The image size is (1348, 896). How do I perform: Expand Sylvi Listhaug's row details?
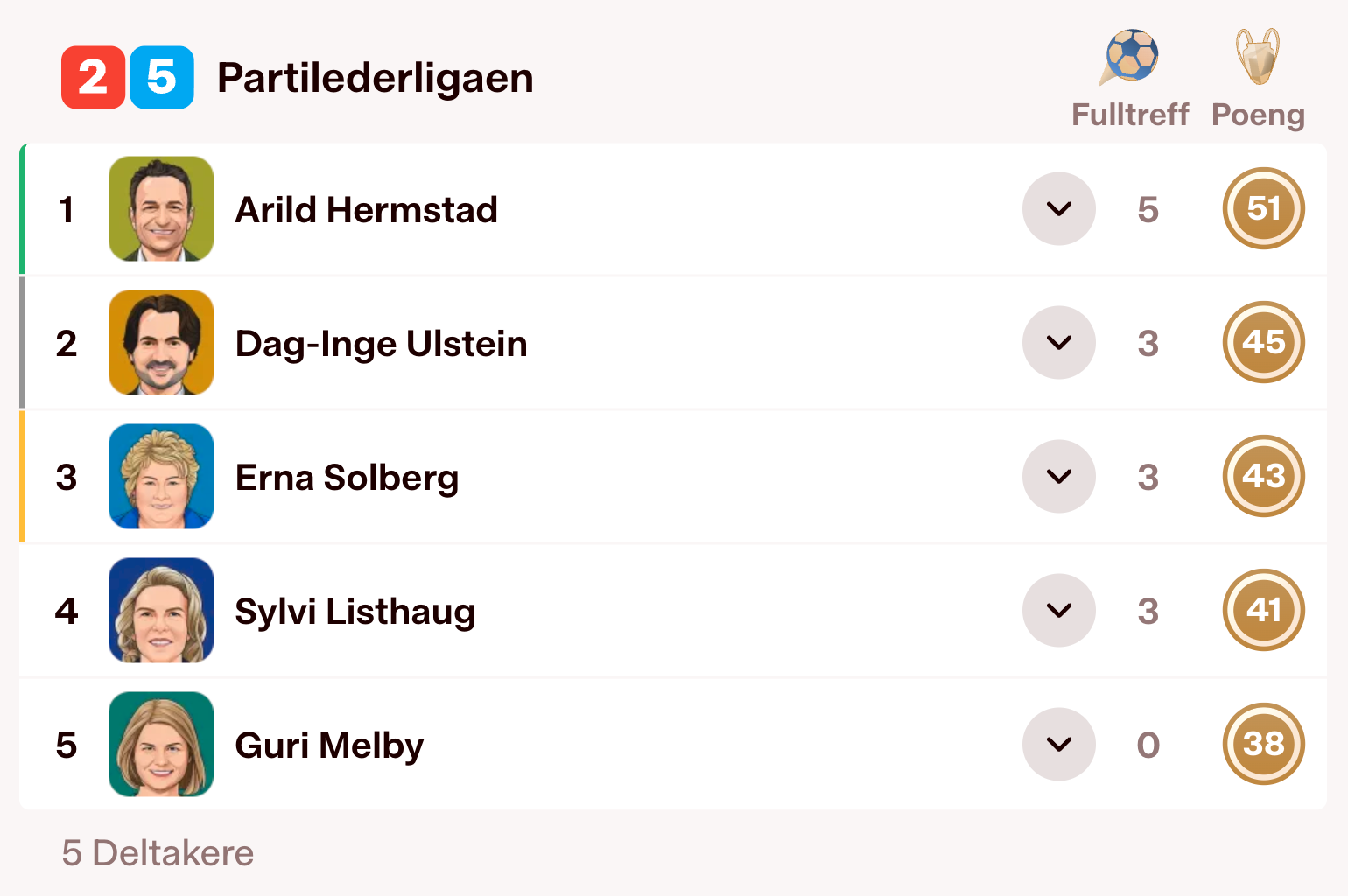[1059, 610]
